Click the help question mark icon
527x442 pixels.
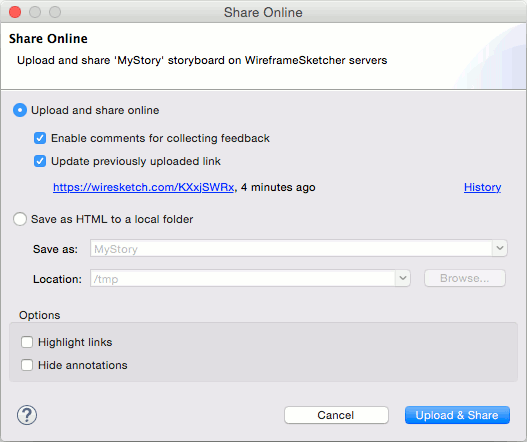click(x=27, y=415)
